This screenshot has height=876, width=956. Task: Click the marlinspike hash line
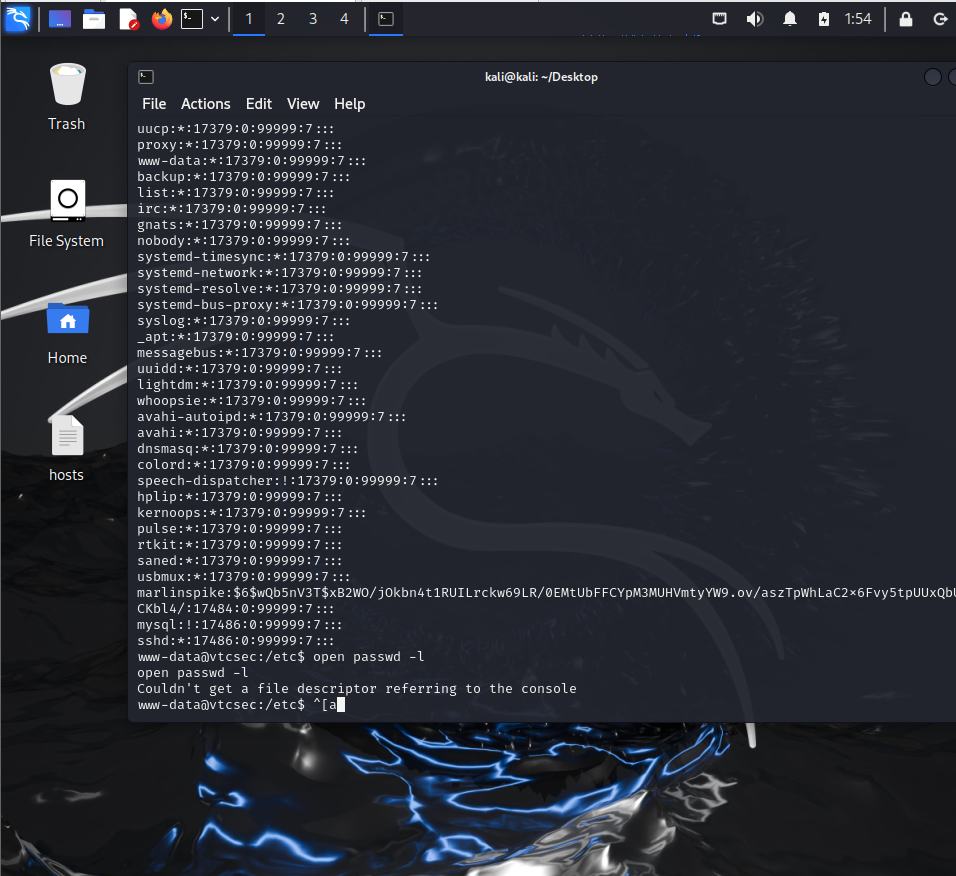[x=546, y=593]
